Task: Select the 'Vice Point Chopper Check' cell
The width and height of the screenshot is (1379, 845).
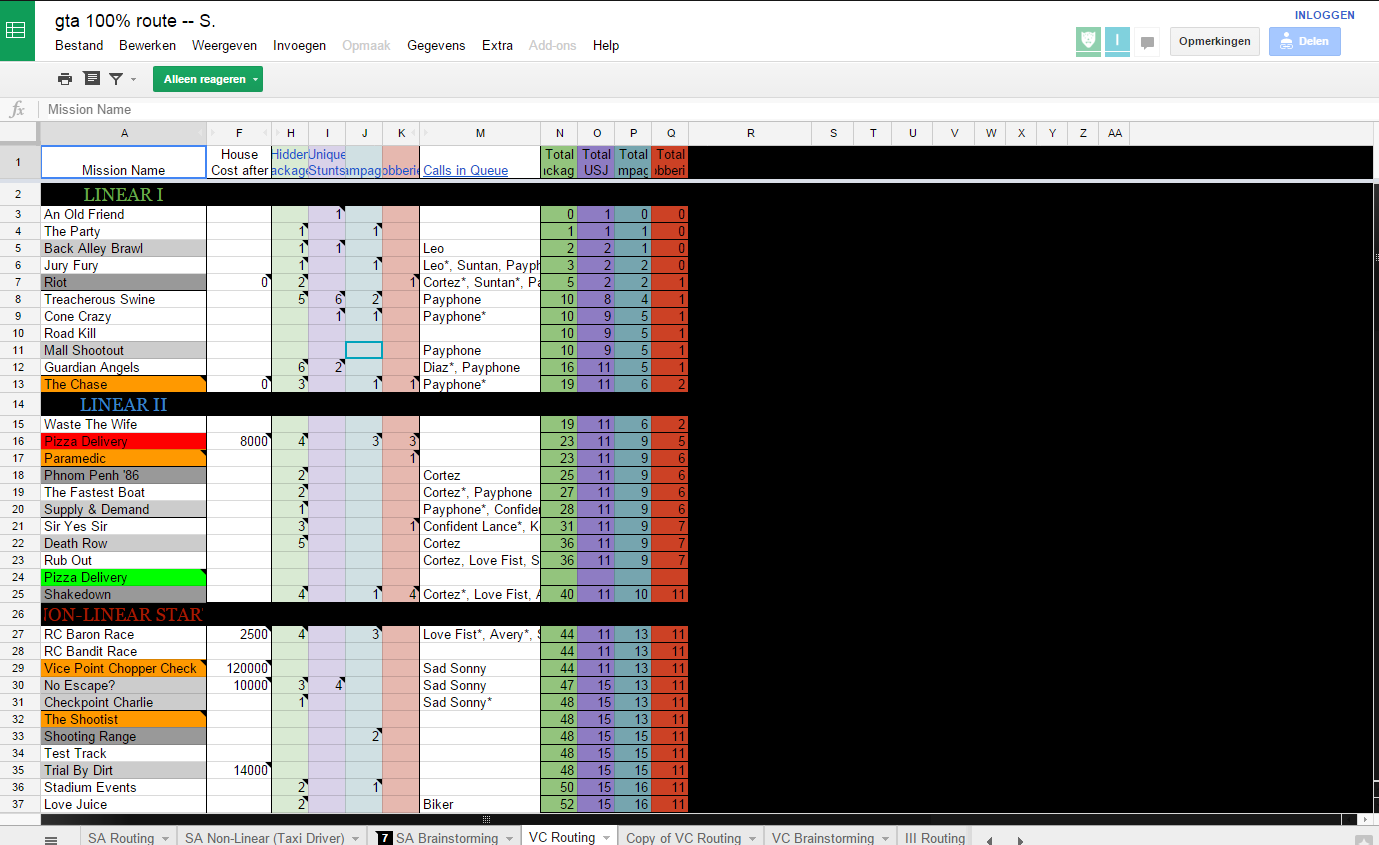Action: click(x=124, y=669)
